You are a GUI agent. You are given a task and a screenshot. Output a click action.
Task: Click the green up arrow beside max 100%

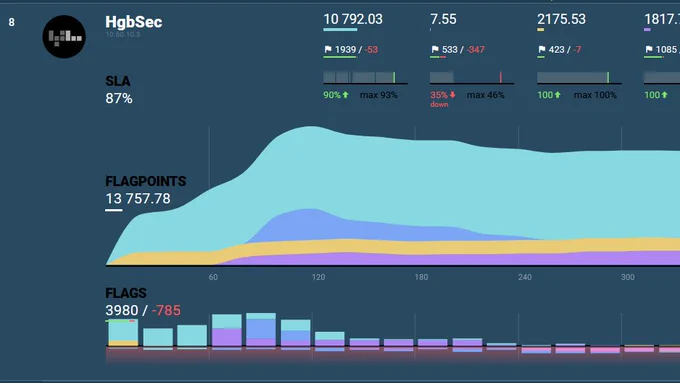click(x=557, y=95)
